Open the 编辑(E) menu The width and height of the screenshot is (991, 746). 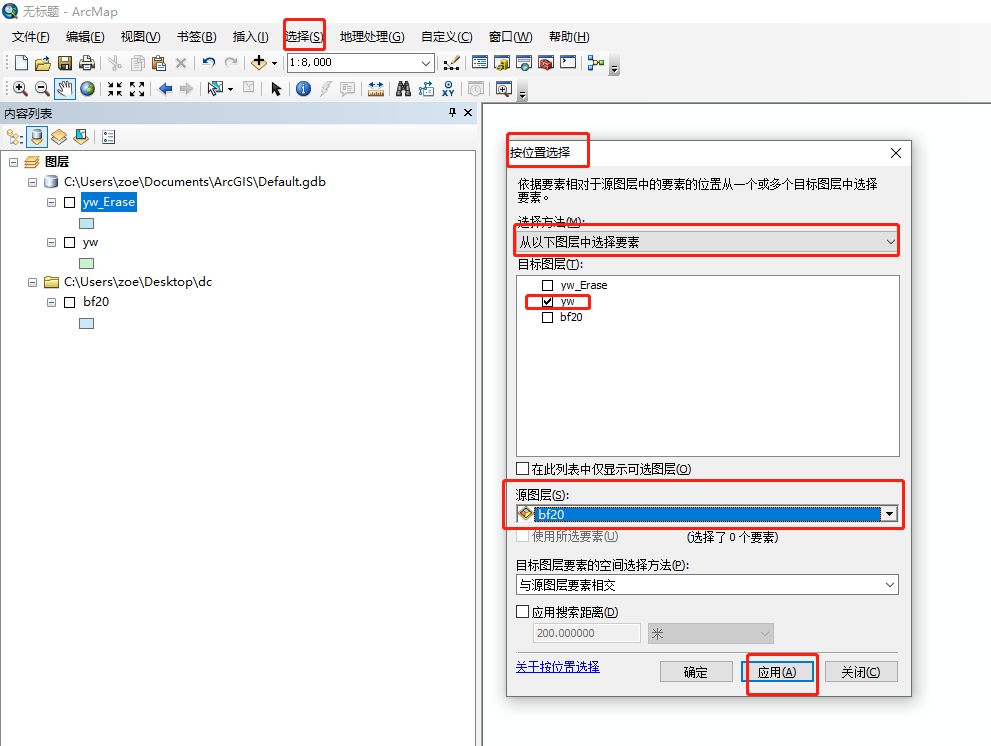click(x=85, y=37)
